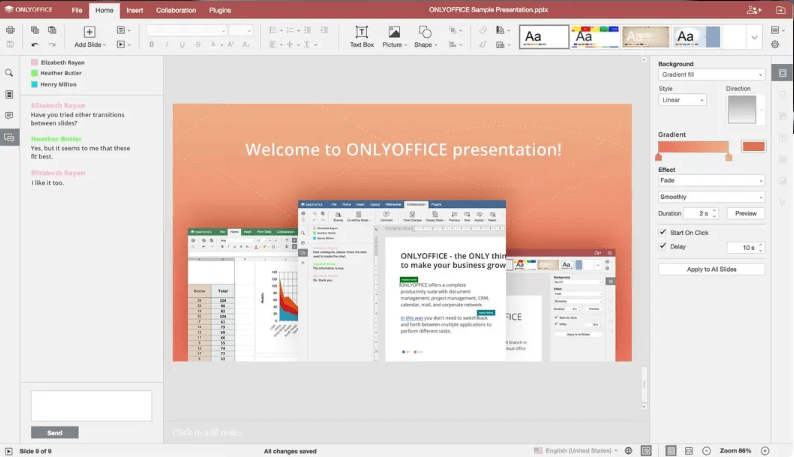Click the zoom in button in status bar
This screenshot has width=794, height=457.
[x=765, y=451]
